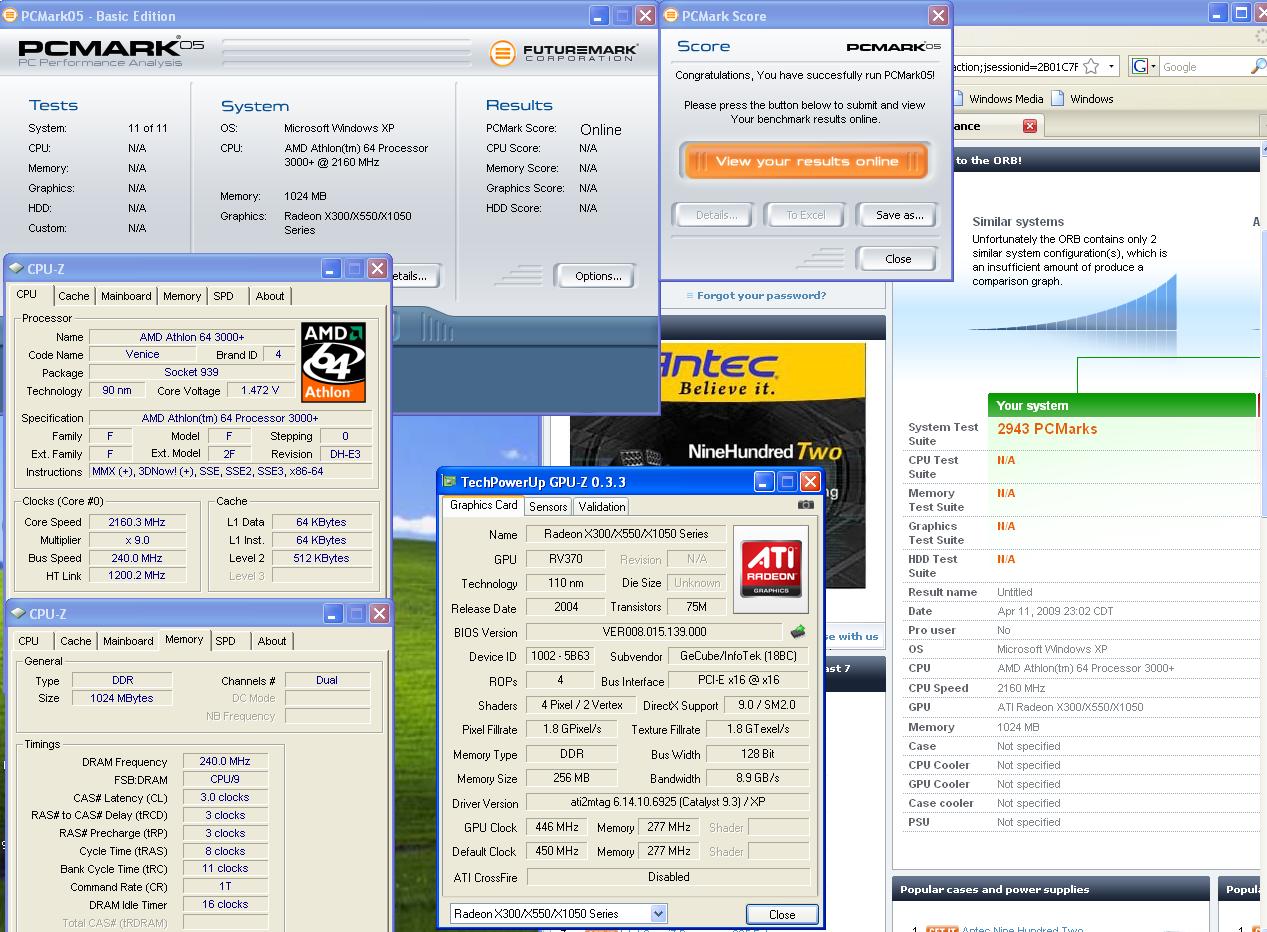Click Close button in PCMark Score dialog
This screenshot has width=1267, height=932.
898,259
